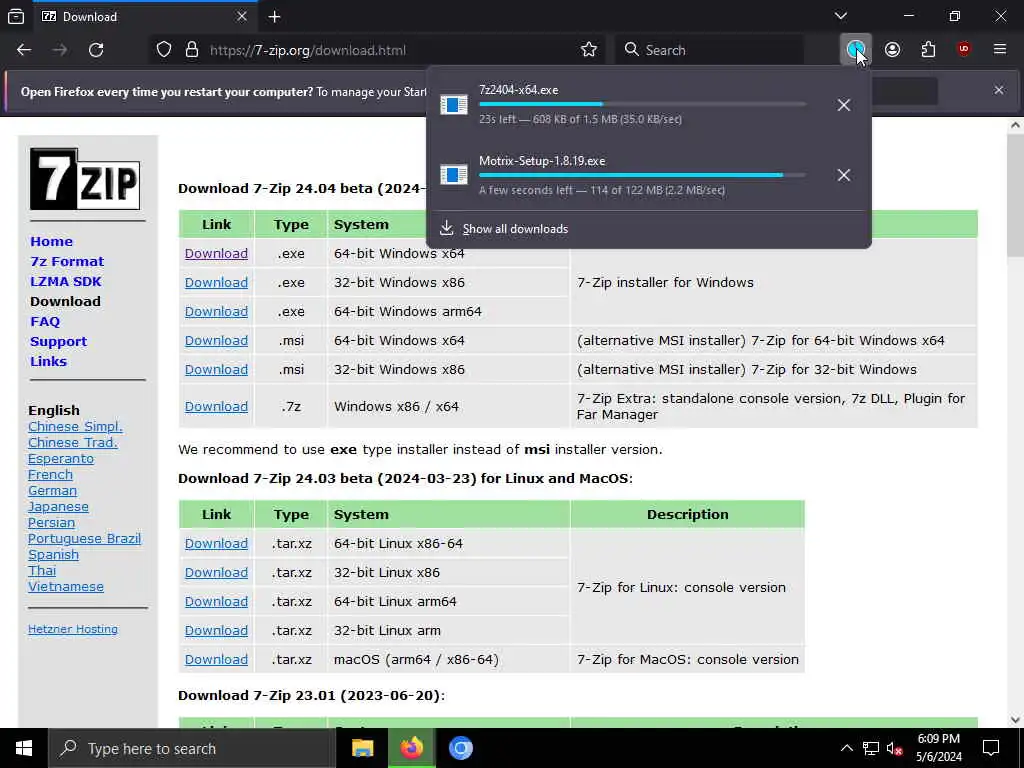Viewport: 1024px width, 768px height.
Task: Close the Download tab
Action: point(242,16)
